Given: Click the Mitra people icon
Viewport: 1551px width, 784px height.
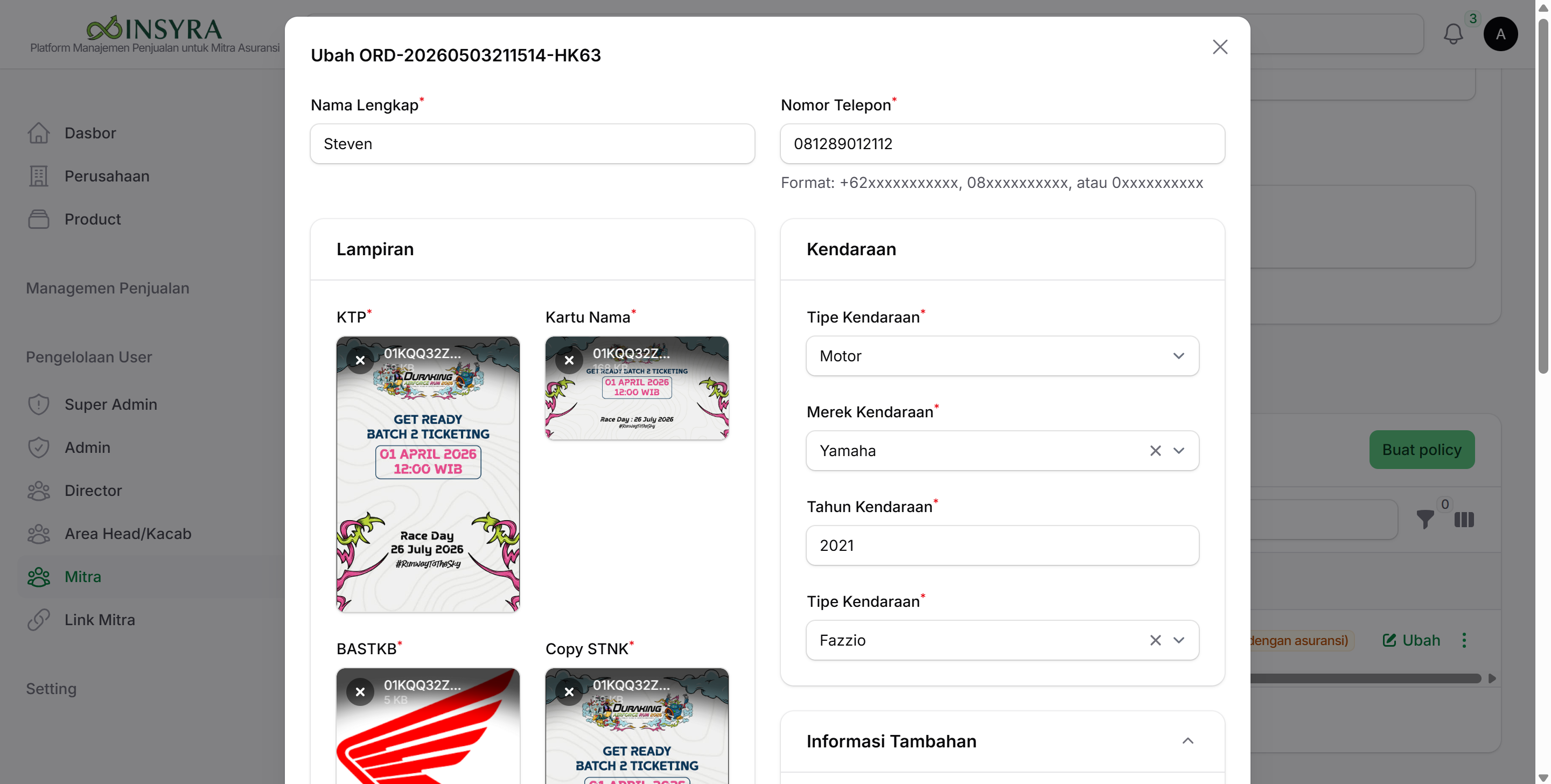Looking at the screenshot, I should coord(39,577).
